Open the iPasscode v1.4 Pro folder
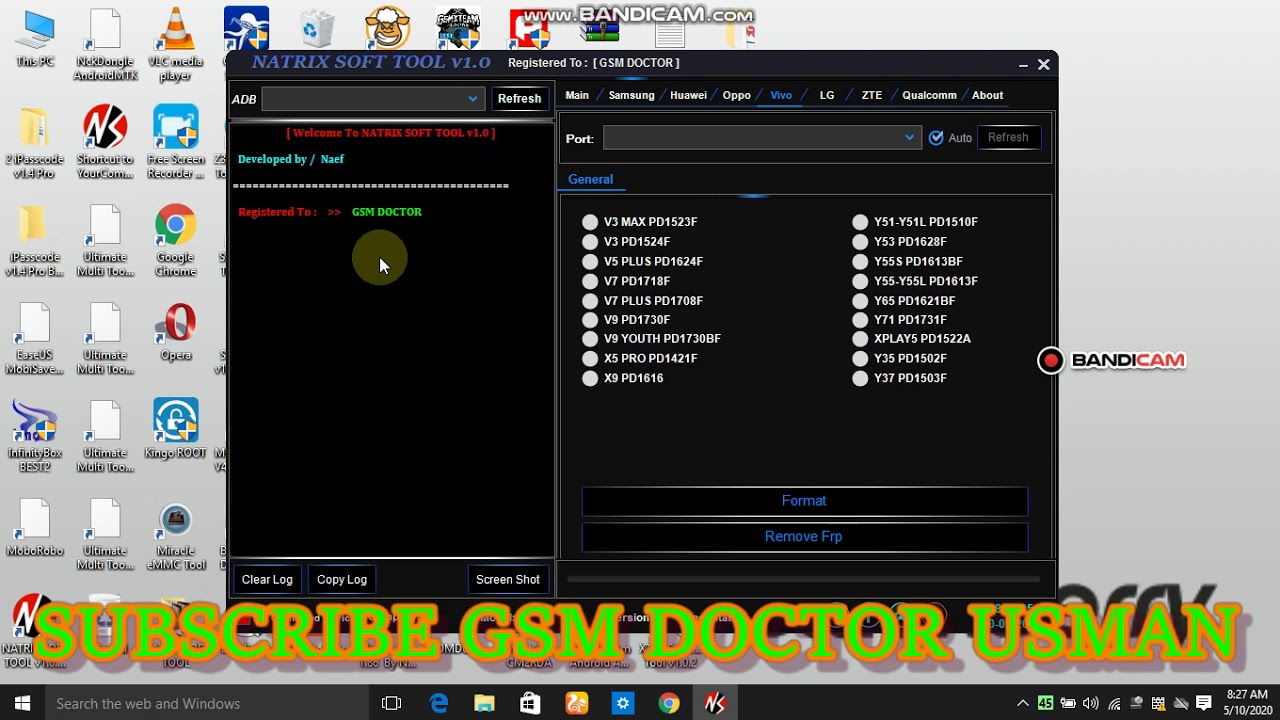The width and height of the screenshot is (1280, 720). tap(34, 143)
